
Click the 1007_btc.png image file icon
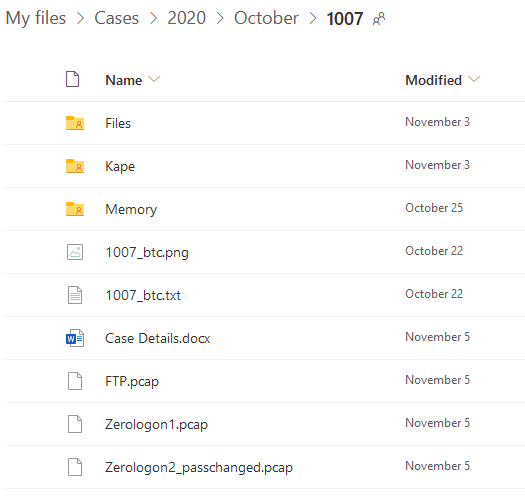(x=75, y=252)
